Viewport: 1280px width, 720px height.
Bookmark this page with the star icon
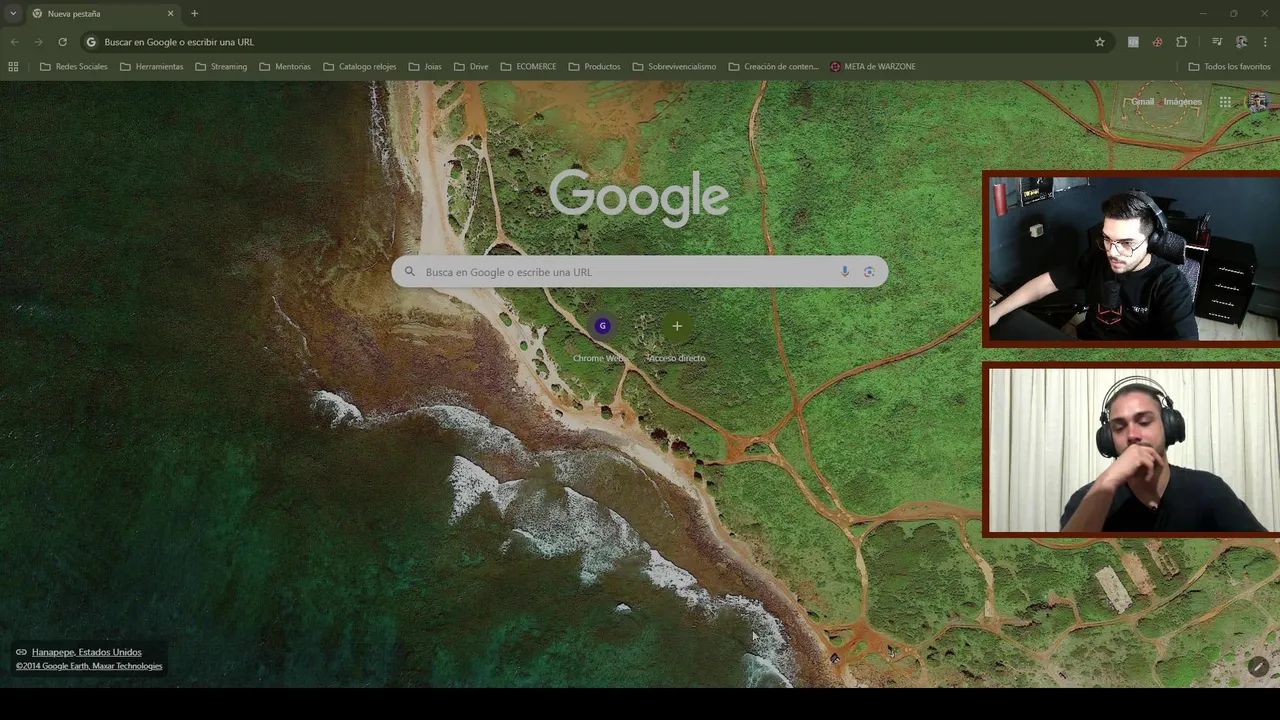point(1100,42)
